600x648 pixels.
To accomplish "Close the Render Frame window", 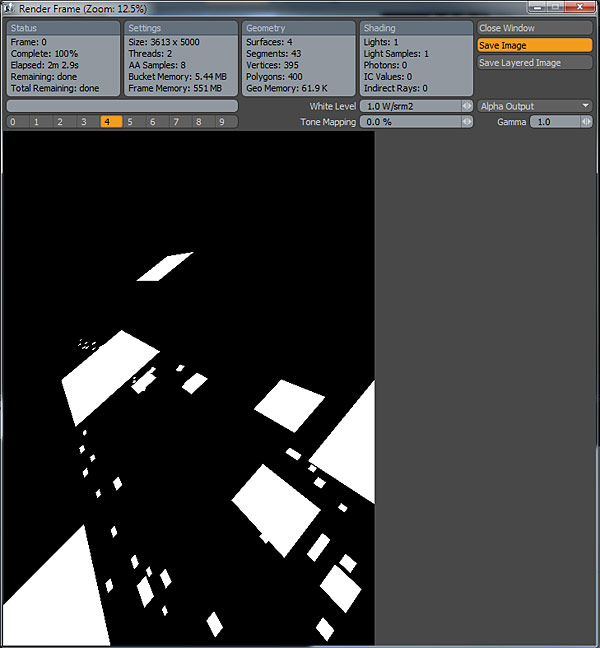I will coord(579,7).
